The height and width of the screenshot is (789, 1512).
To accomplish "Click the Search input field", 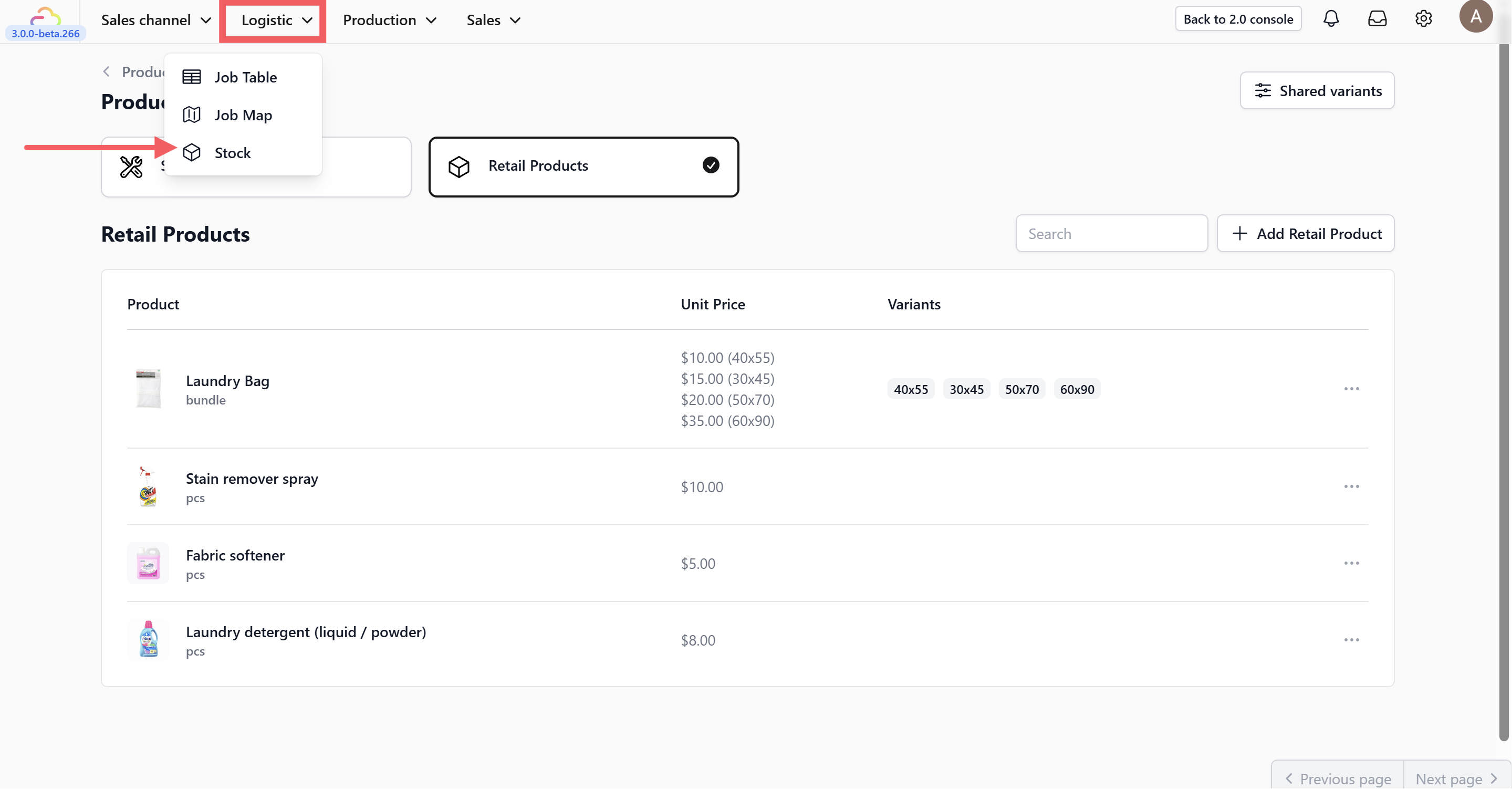I will pyautogui.click(x=1111, y=234).
